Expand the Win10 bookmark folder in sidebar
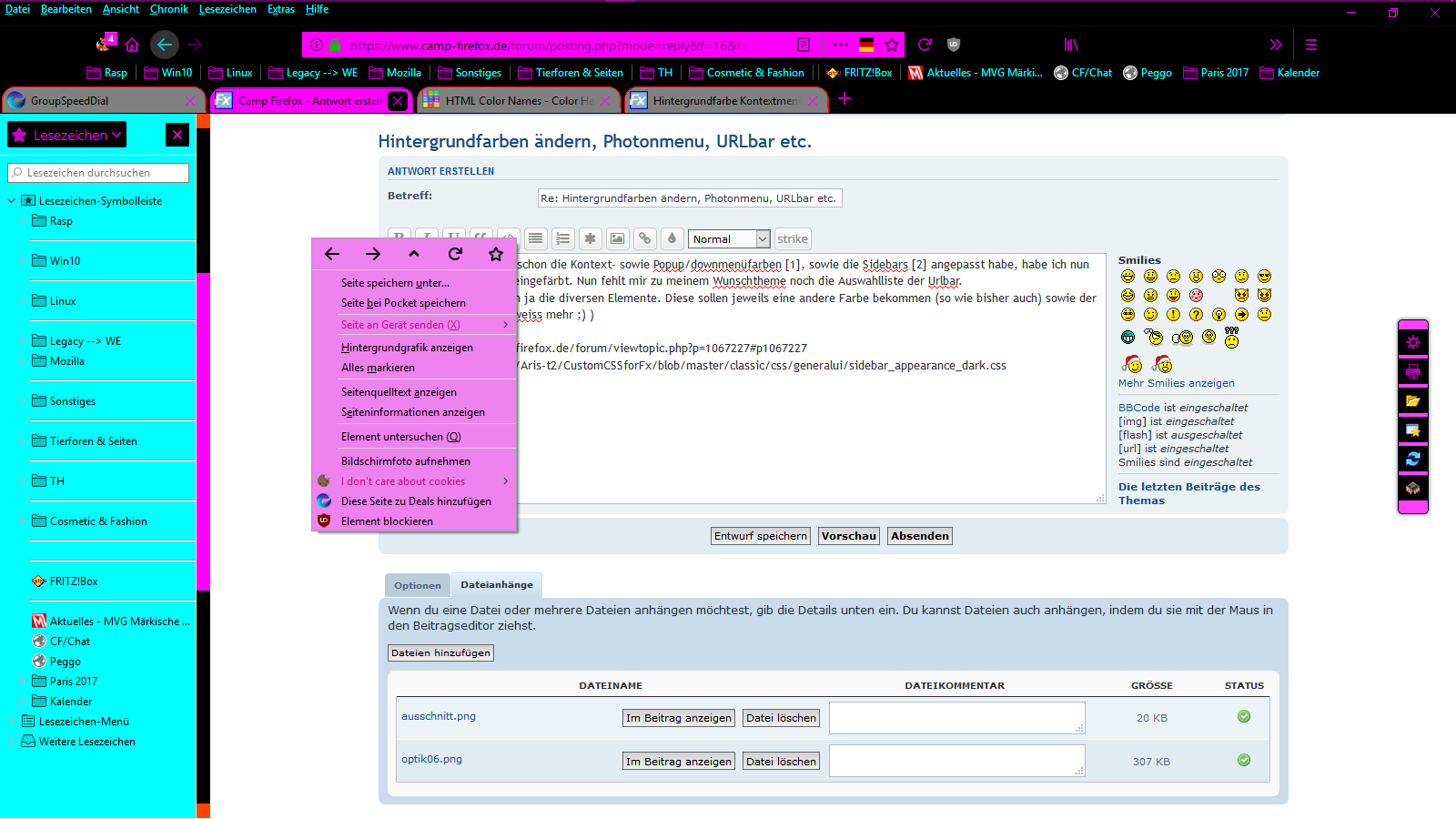1456x819 pixels. (23, 261)
